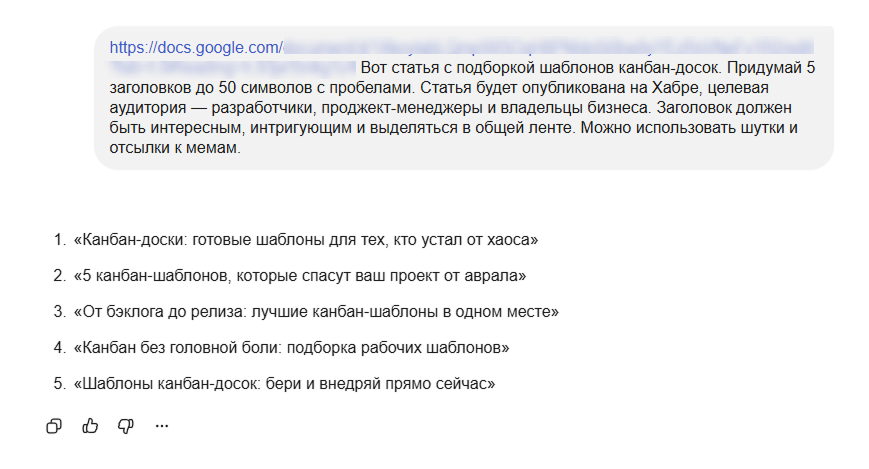Click headline «Шаблоны канбан-досок: бери и внедряй»
Image resolution: width=869 pixels, height=469 pixels.
pyautogui.click(x=284, y=384)
